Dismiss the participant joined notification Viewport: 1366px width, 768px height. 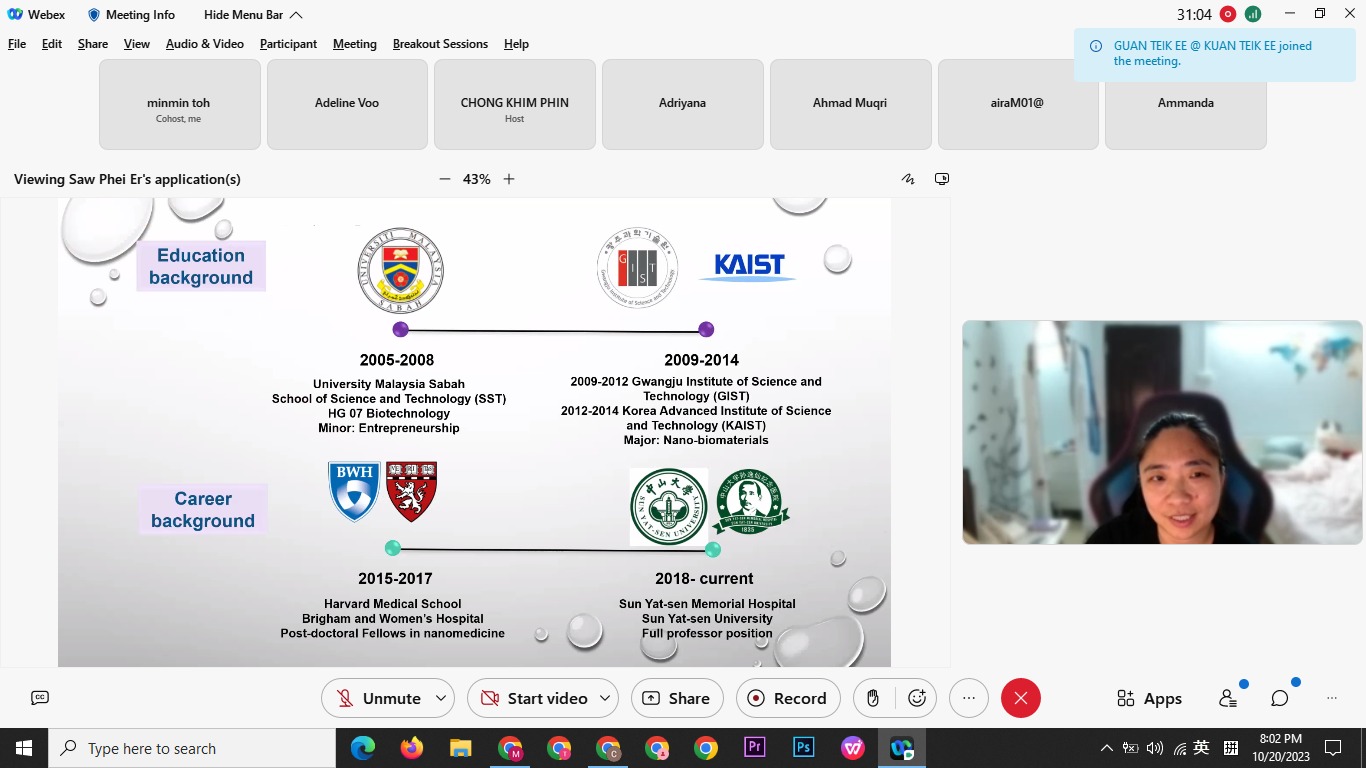click(1215, 53)
